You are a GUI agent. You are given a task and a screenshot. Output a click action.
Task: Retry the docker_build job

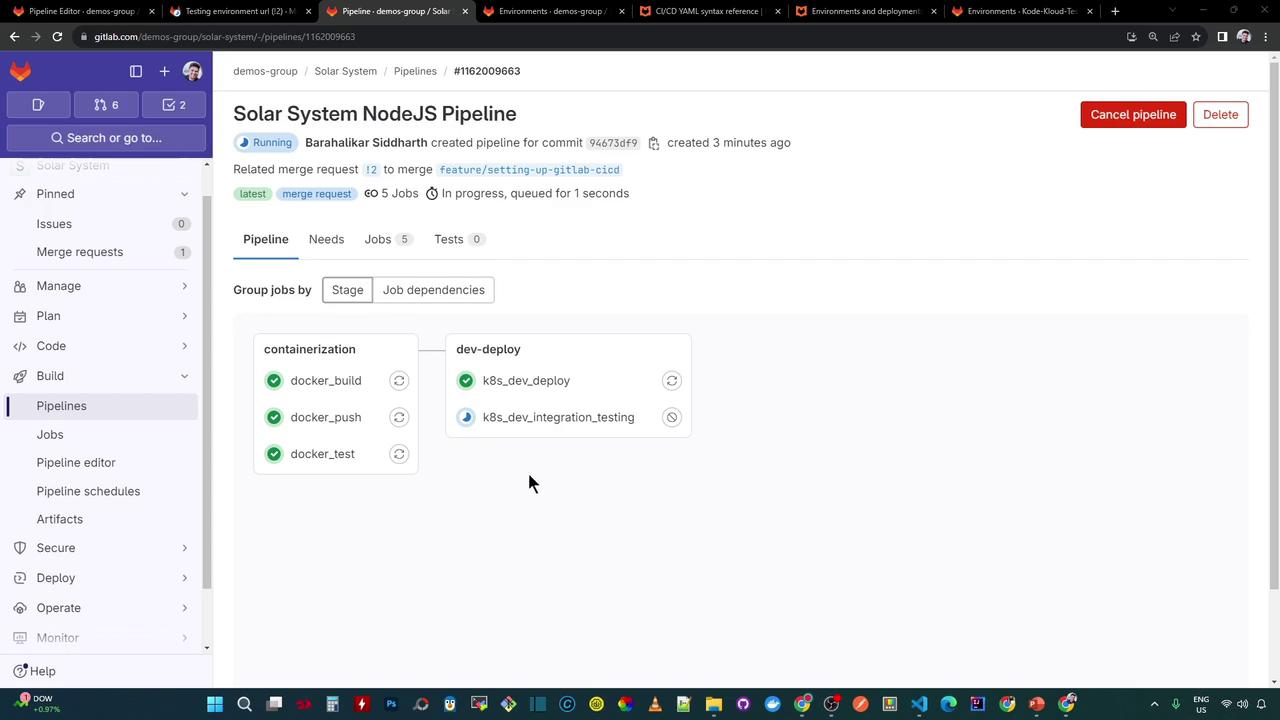399,380
